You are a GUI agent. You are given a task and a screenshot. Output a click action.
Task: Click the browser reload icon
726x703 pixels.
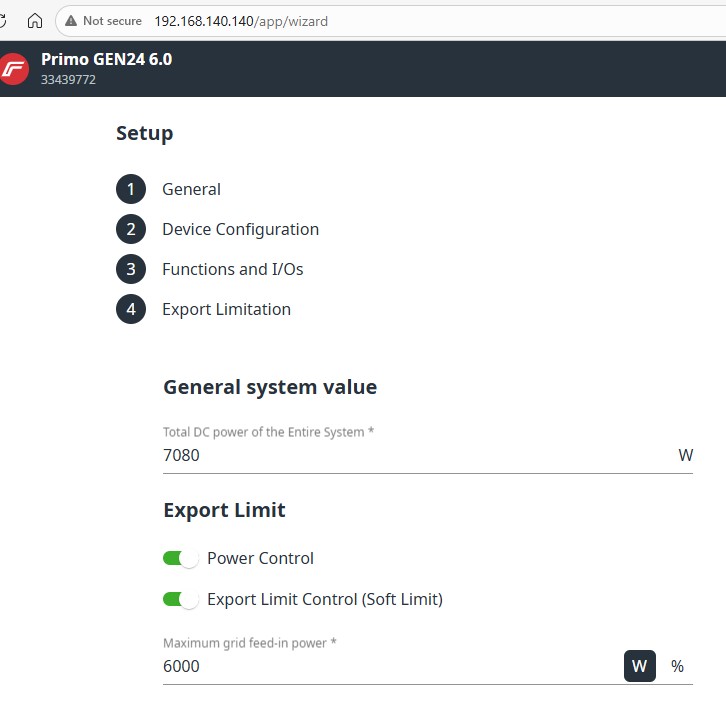5,20
